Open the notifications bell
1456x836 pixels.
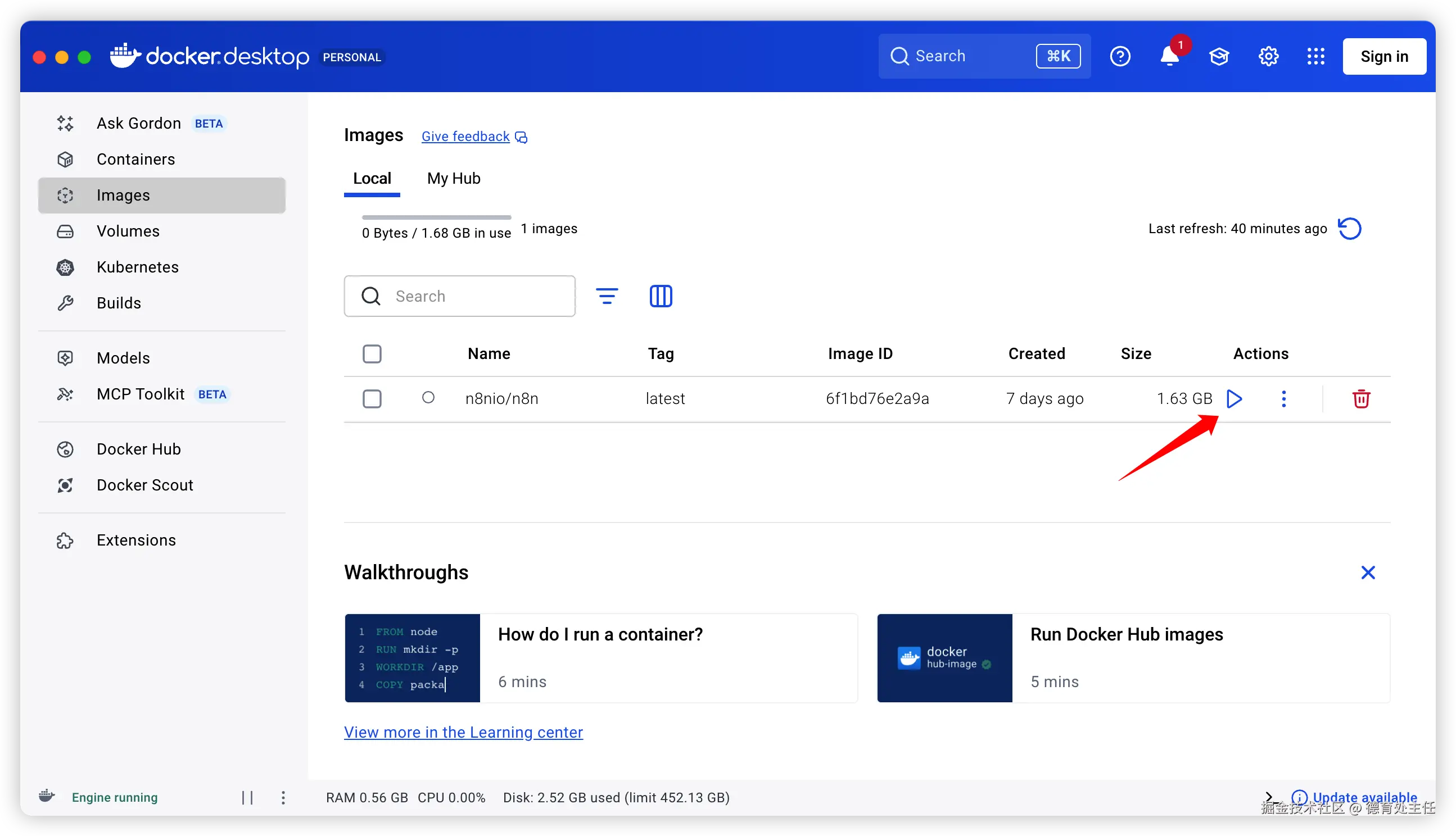[1169, 56]
